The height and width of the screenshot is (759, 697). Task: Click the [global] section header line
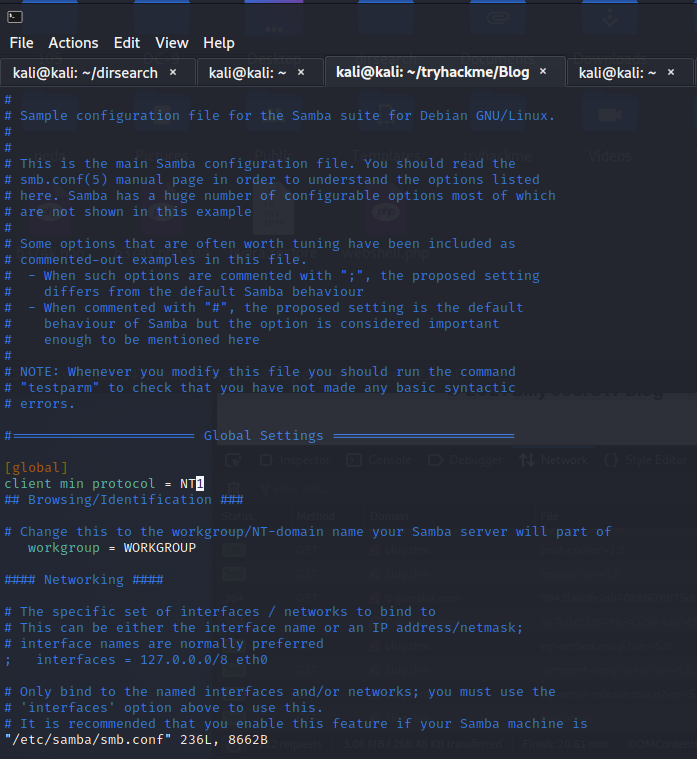[x=36, y=468]
